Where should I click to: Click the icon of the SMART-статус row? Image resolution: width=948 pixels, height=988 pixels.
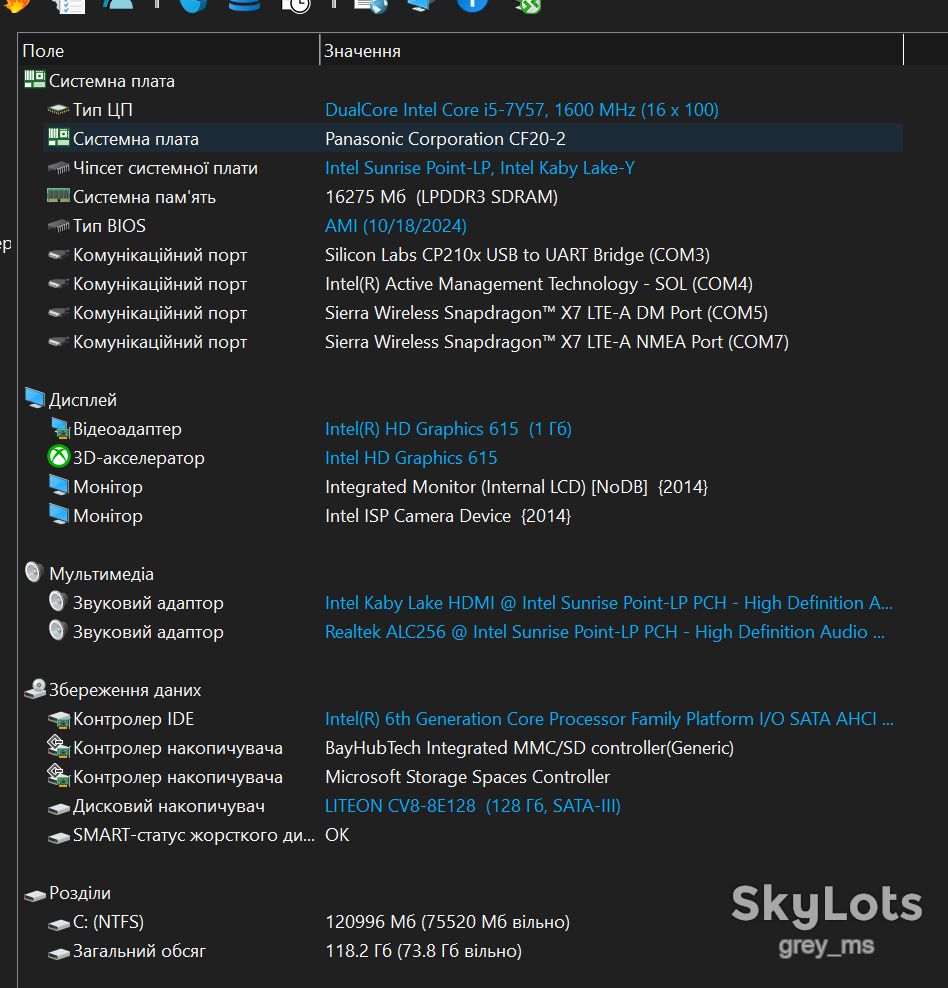[59, 837]
